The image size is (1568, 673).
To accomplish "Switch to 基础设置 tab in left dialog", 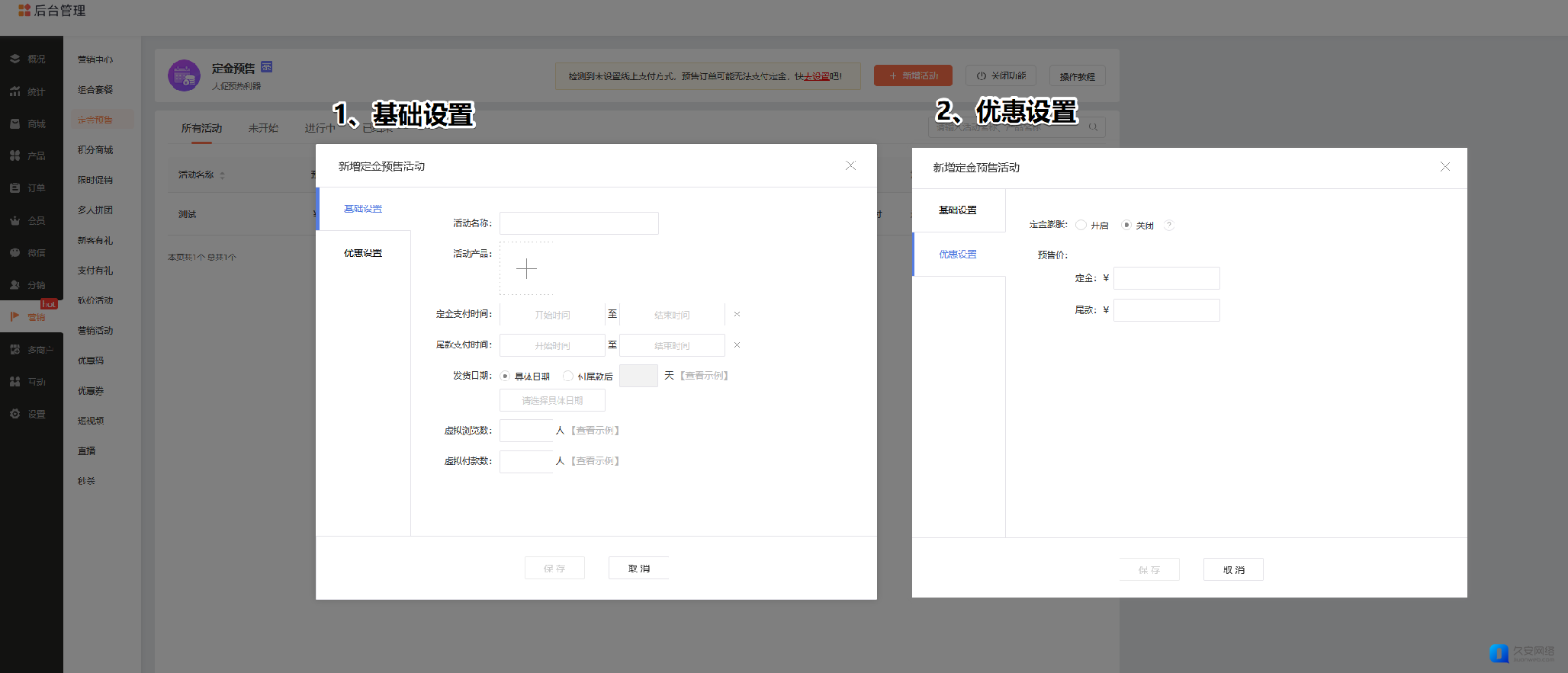I will (363, 209).
